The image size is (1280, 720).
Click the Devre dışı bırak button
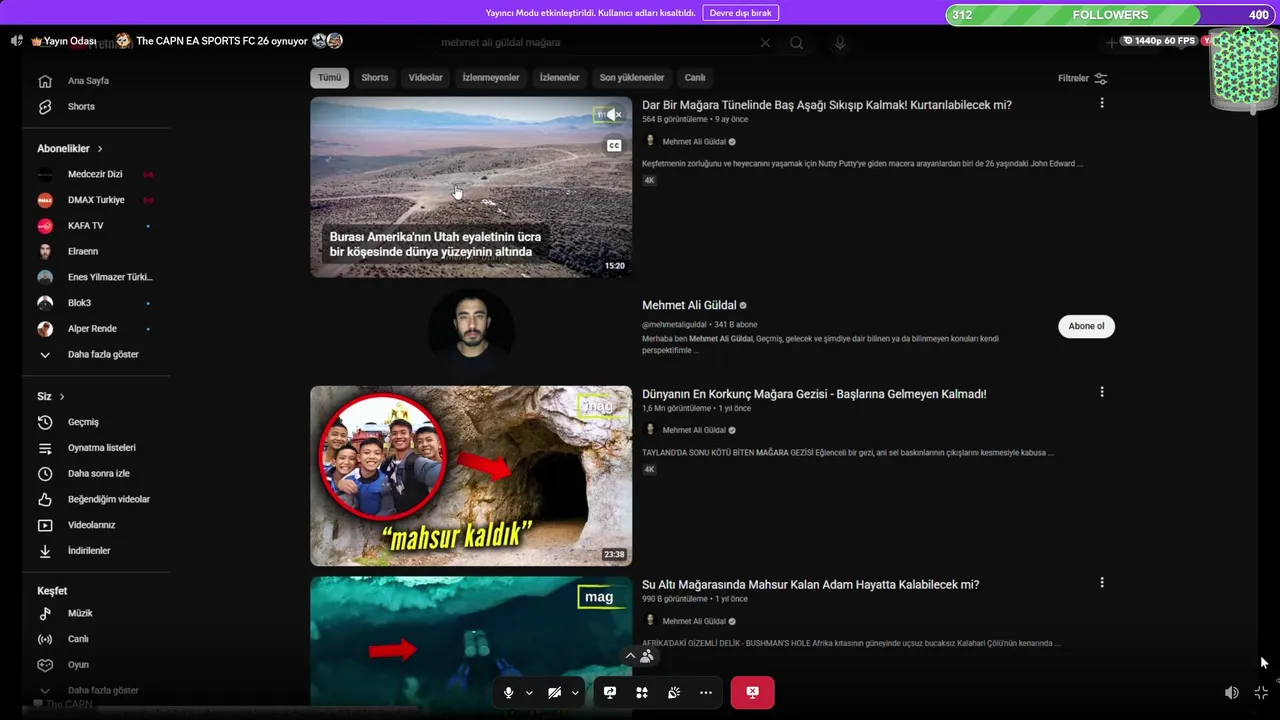(741, 13)
